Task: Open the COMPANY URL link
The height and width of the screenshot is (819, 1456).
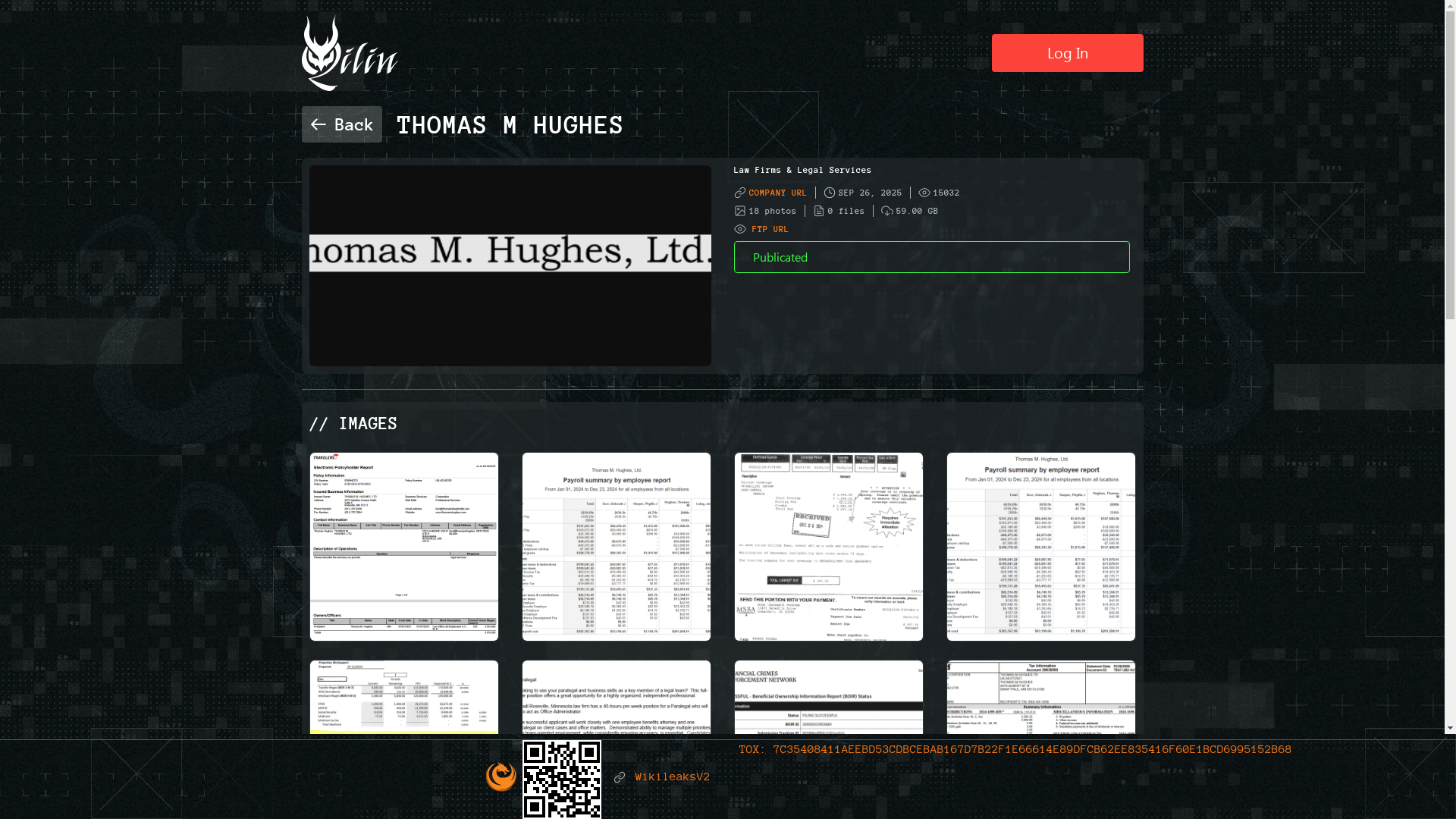Action: point(777,193)
